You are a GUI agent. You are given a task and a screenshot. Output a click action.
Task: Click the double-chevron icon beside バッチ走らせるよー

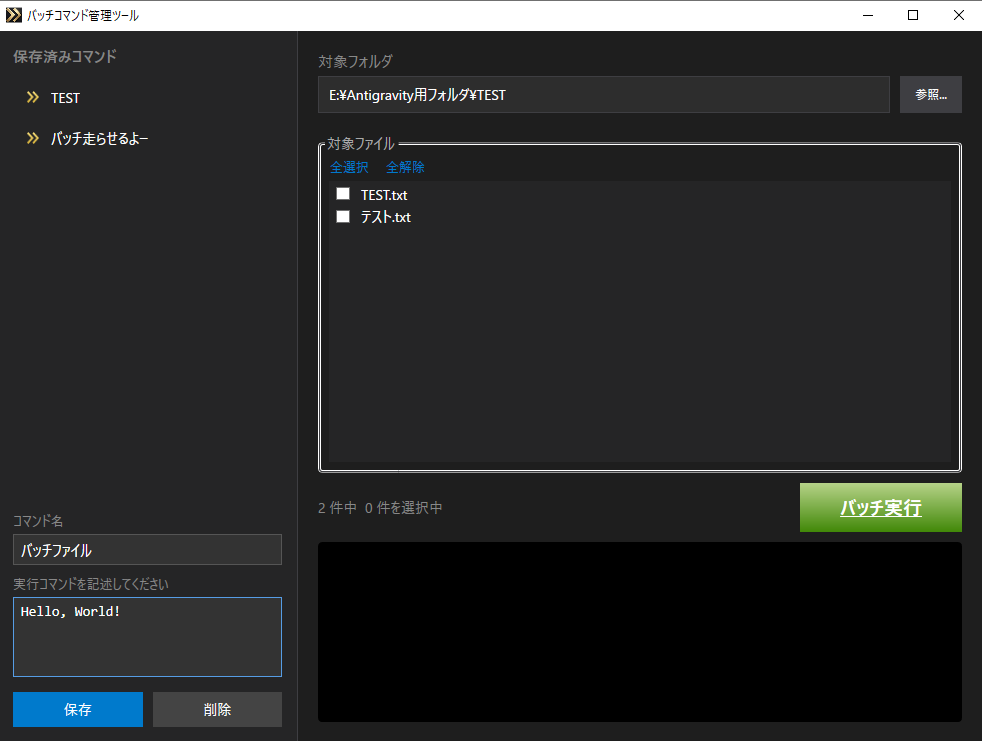[x=33, y=138]
